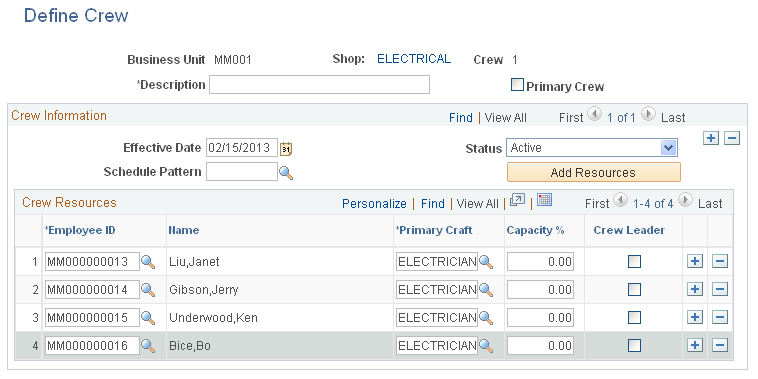
Task: Click Personalize in Crew Resources
Action: pyautogui.click(x=374, y=204)
